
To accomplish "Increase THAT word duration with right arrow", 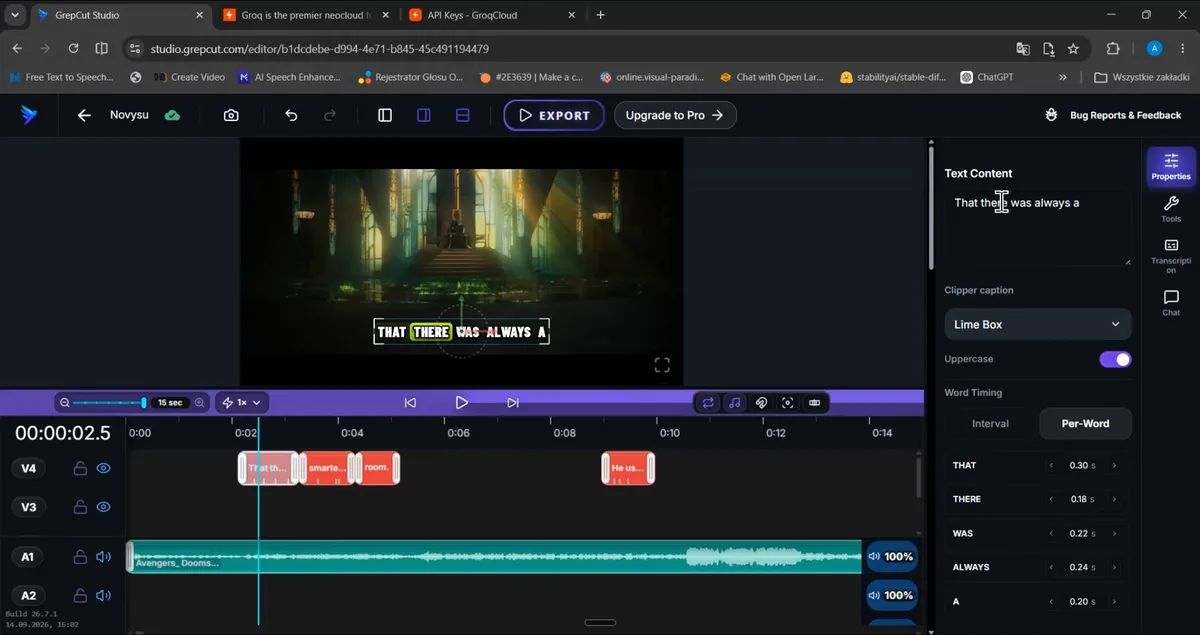I will click(1115, 465).
